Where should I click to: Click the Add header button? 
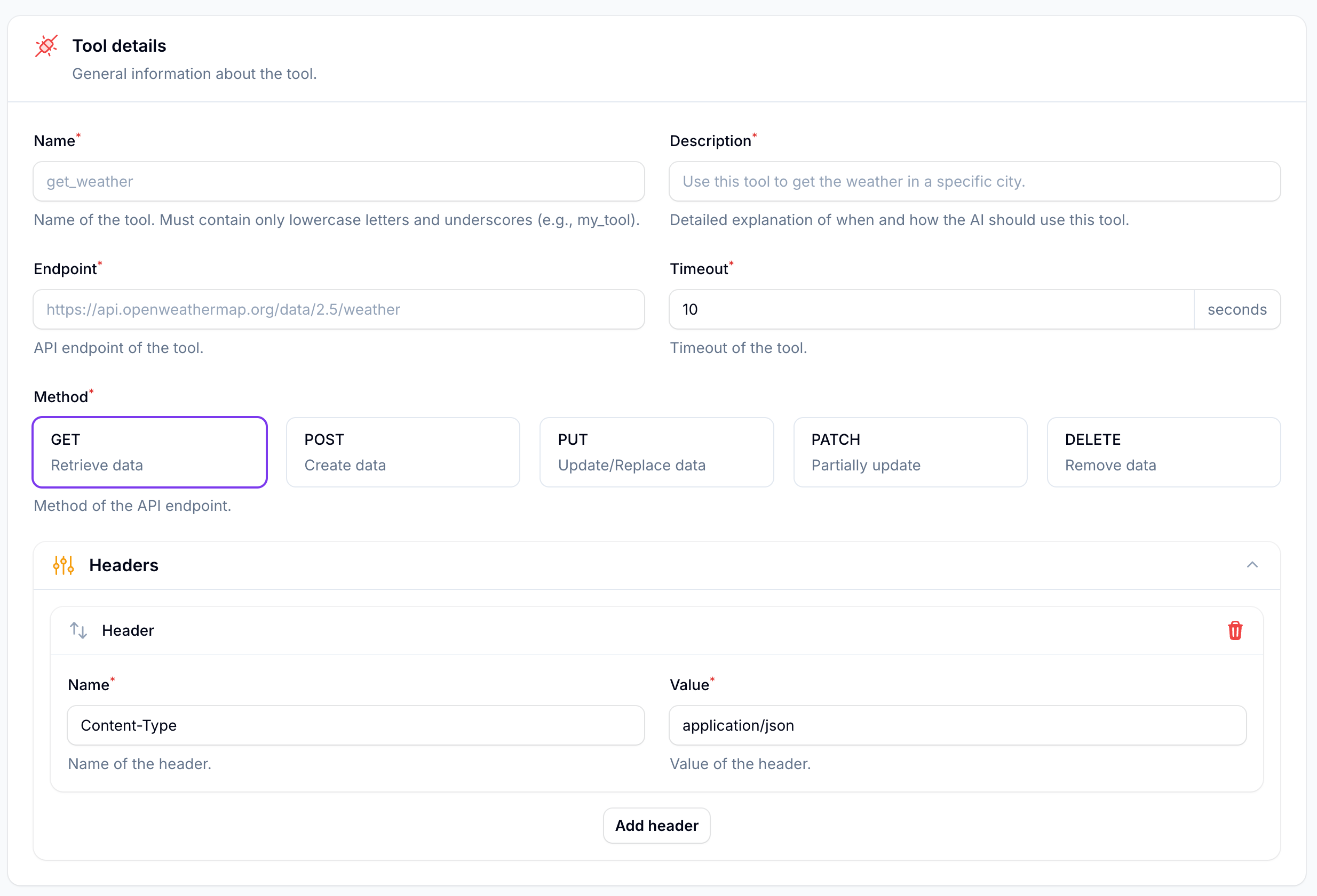click(656, 825)
